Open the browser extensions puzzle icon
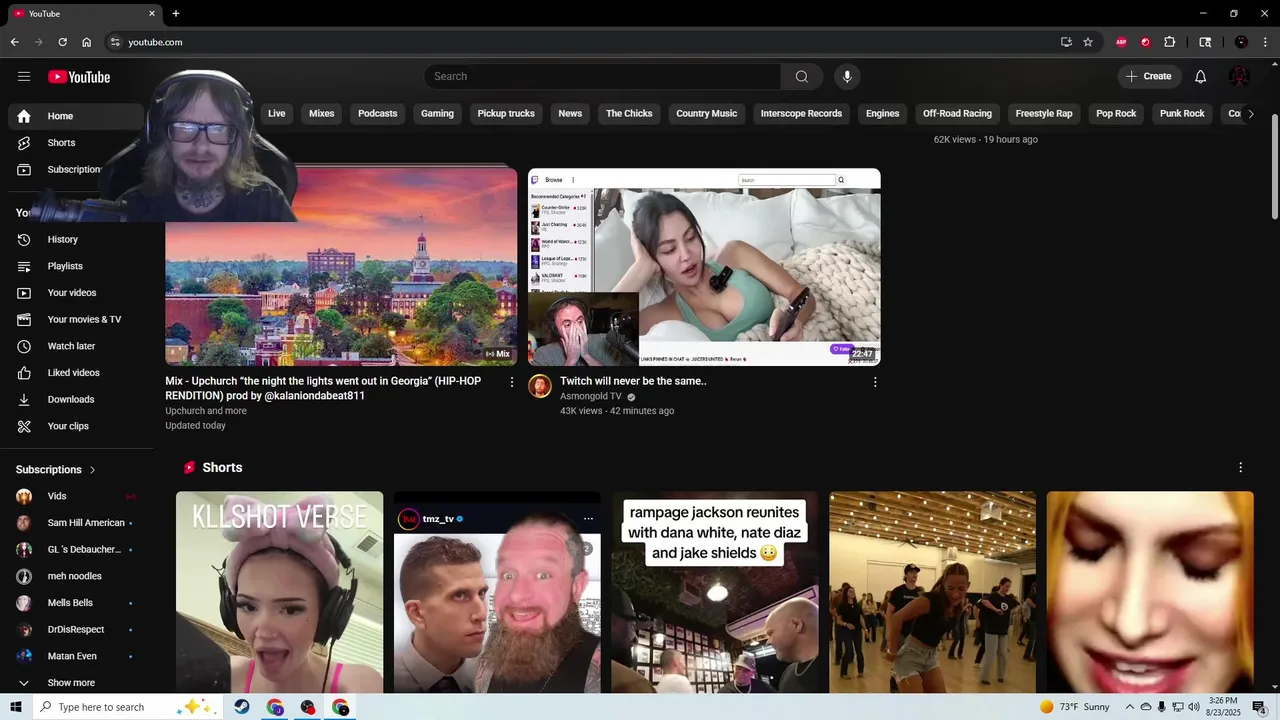Viewport: 1280px width, 720px height. [1169, 42]
